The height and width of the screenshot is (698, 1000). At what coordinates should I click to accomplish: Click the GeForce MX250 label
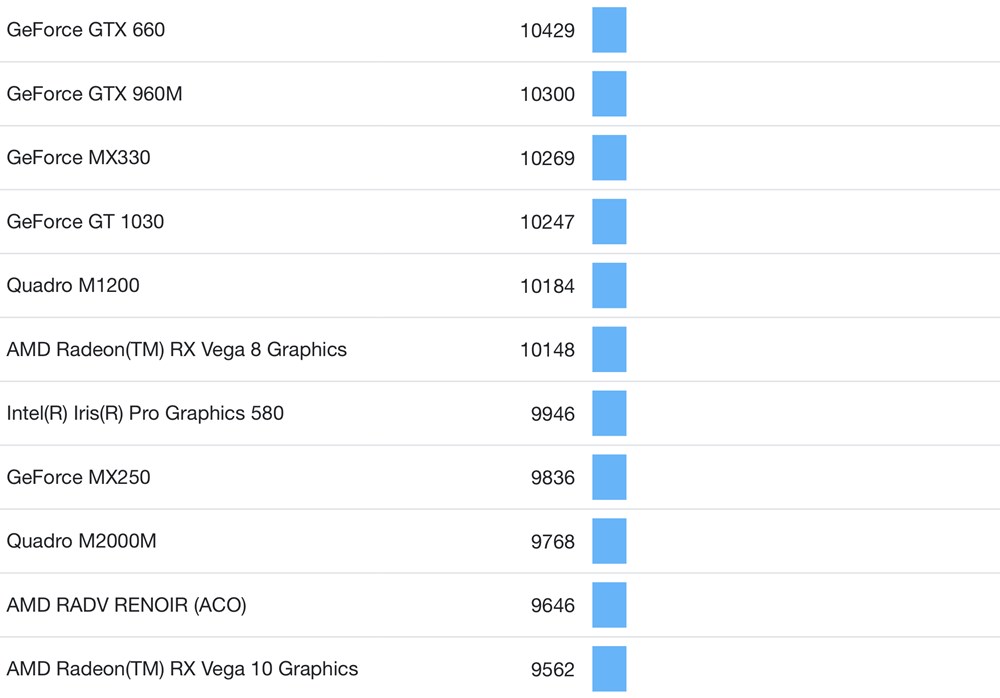[79, 477]
